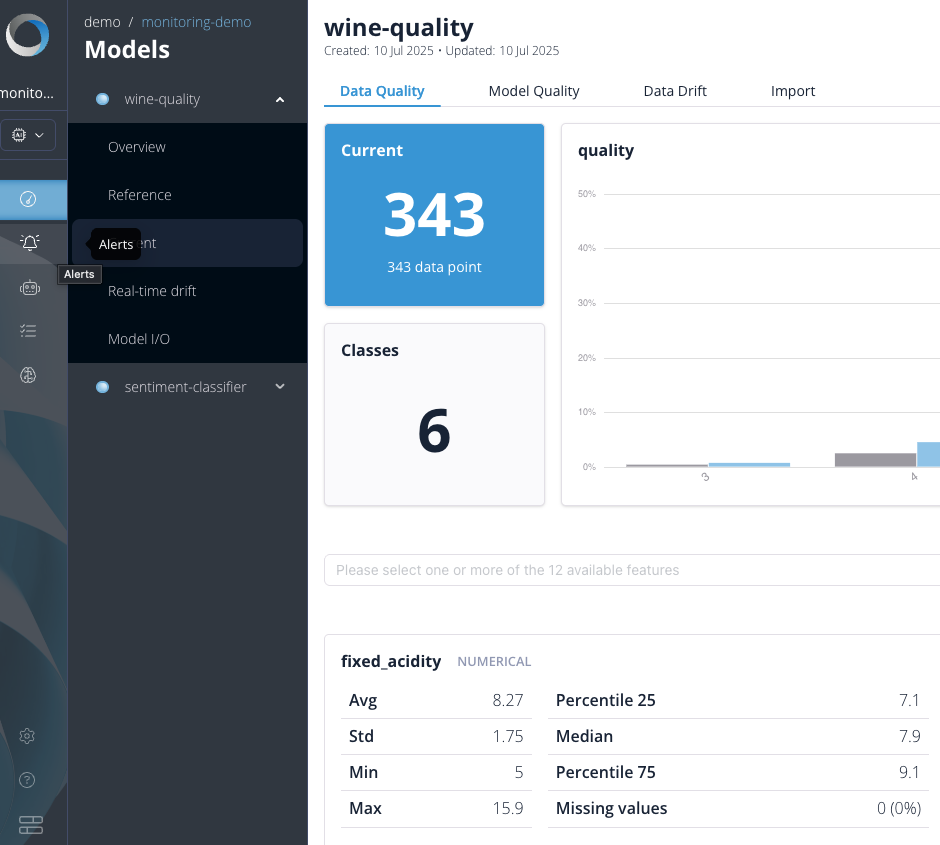This screenshot has height=845, width=940.
Task: Open the help question mark icon
Action: pos(27,780)
